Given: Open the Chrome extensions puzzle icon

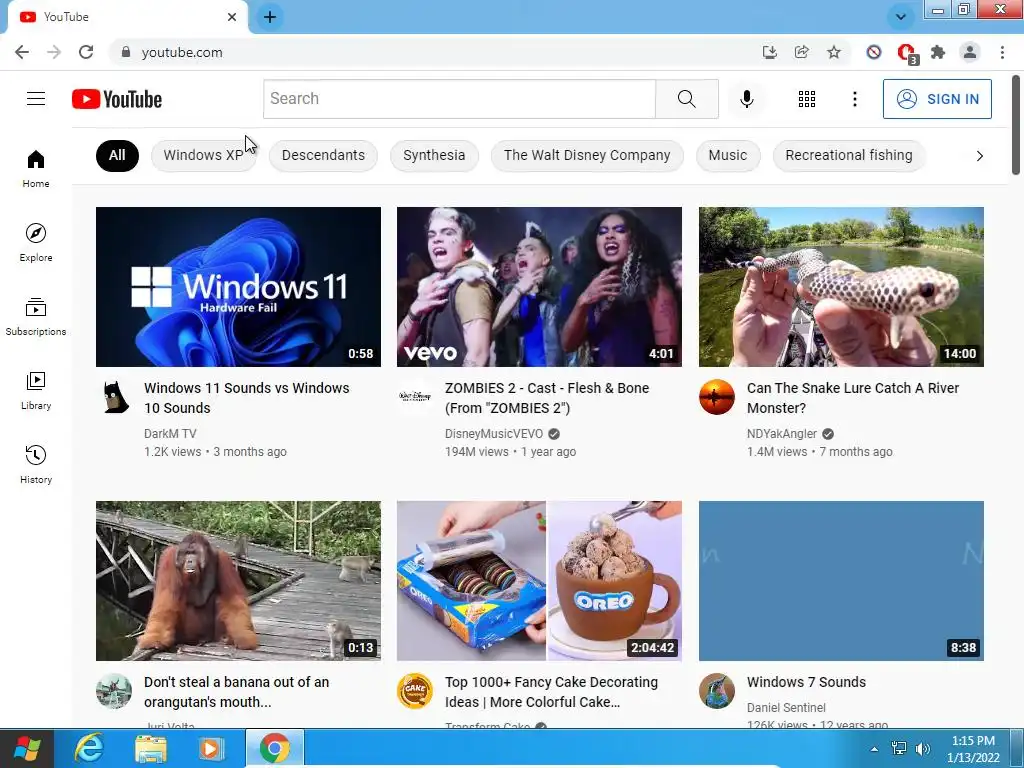Looking at the screenshot, I should [x=938, y=52].
